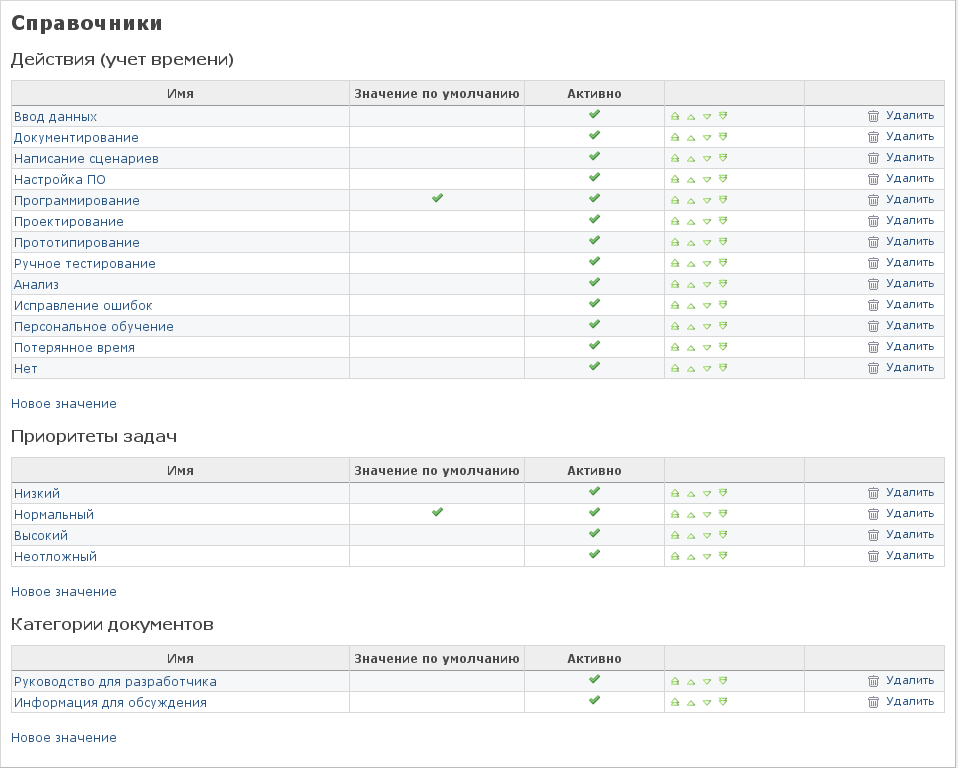
Task: Move "Документирование" to the top of list
Action: (675, 137)
